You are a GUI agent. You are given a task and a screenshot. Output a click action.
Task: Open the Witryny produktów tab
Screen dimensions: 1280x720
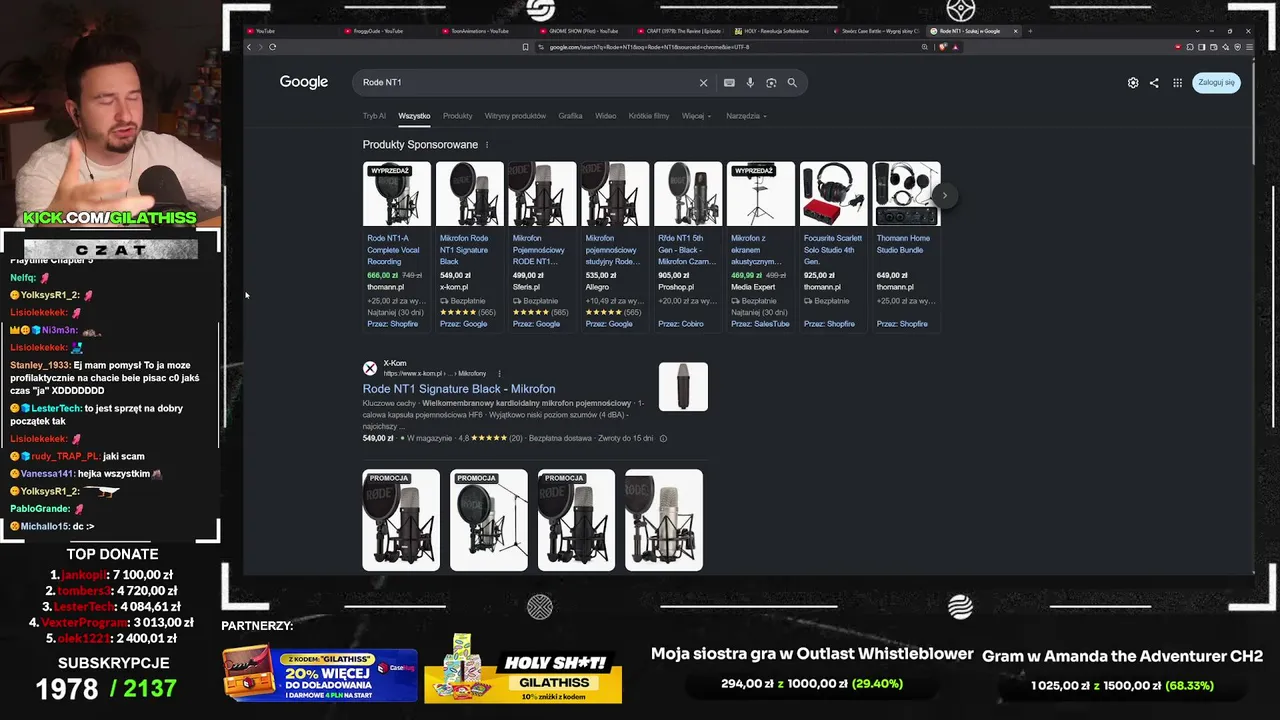click(x=515, y=116)
